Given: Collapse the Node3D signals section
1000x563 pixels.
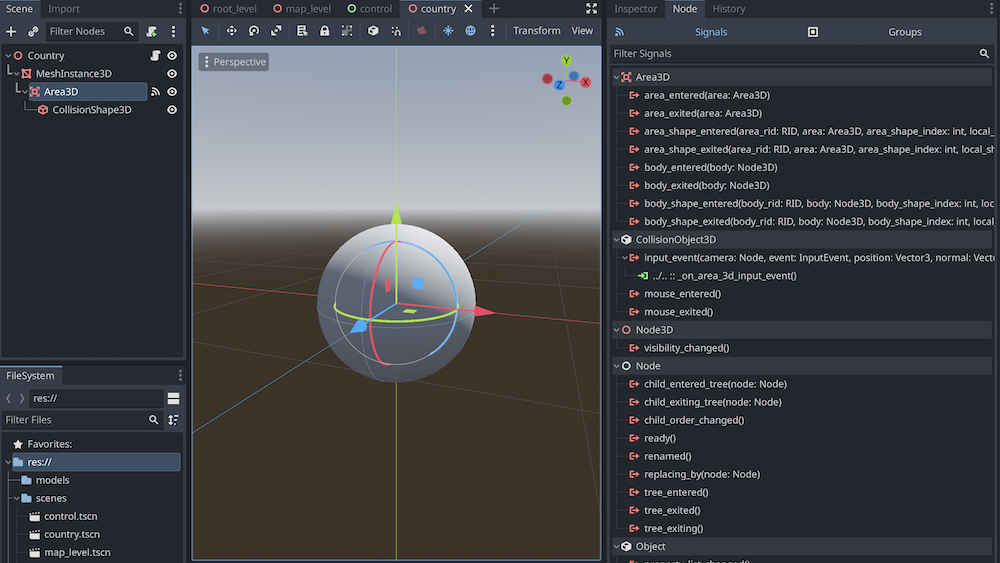Looking at the screenshot, I should tap(617, 330).
